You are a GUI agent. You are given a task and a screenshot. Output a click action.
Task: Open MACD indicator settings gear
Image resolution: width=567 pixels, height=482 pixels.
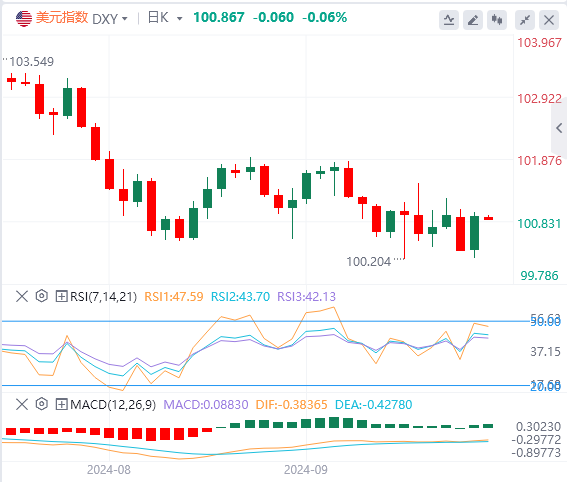pos(42,404)
